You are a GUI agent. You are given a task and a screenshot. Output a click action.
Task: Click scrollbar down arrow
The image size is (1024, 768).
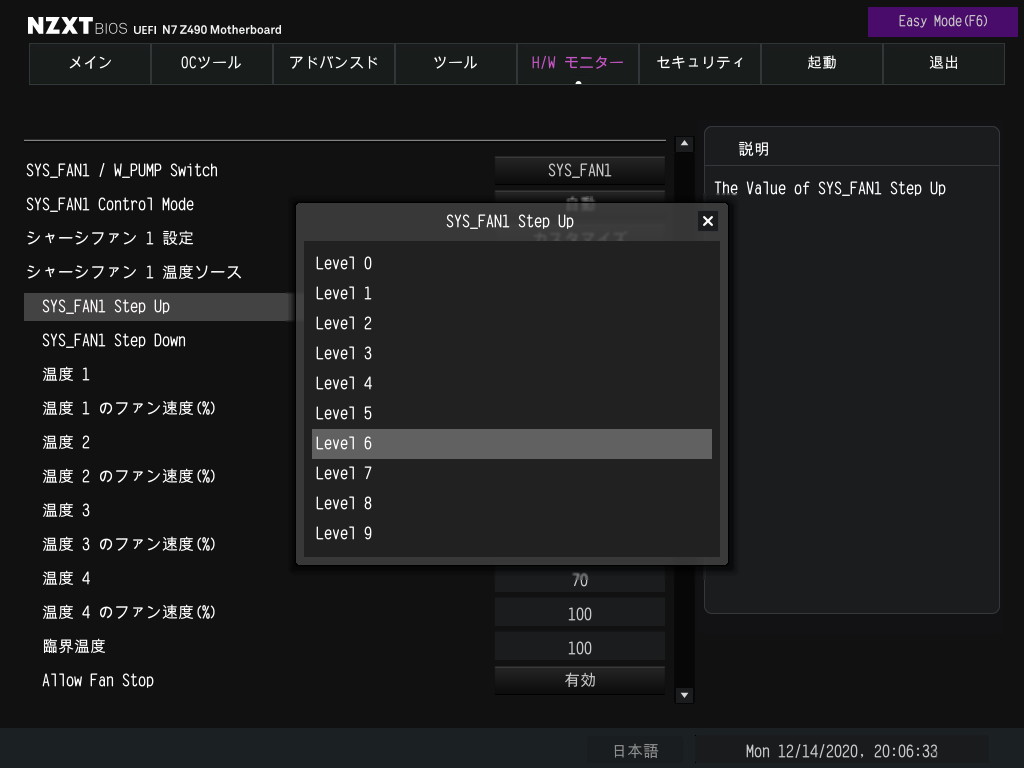click(x=684, y=696)
